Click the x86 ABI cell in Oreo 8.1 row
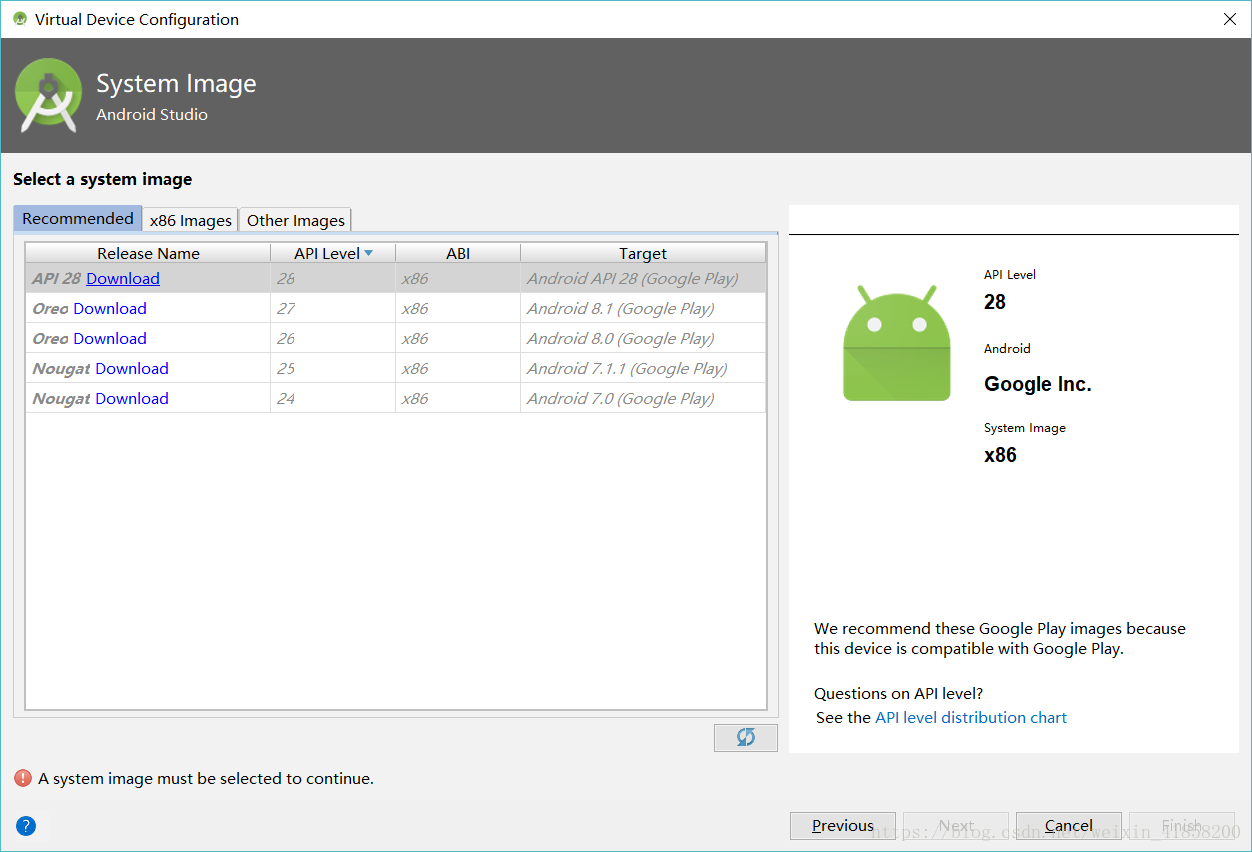Viewport: 1252px width, 852px height. (458, 308)
